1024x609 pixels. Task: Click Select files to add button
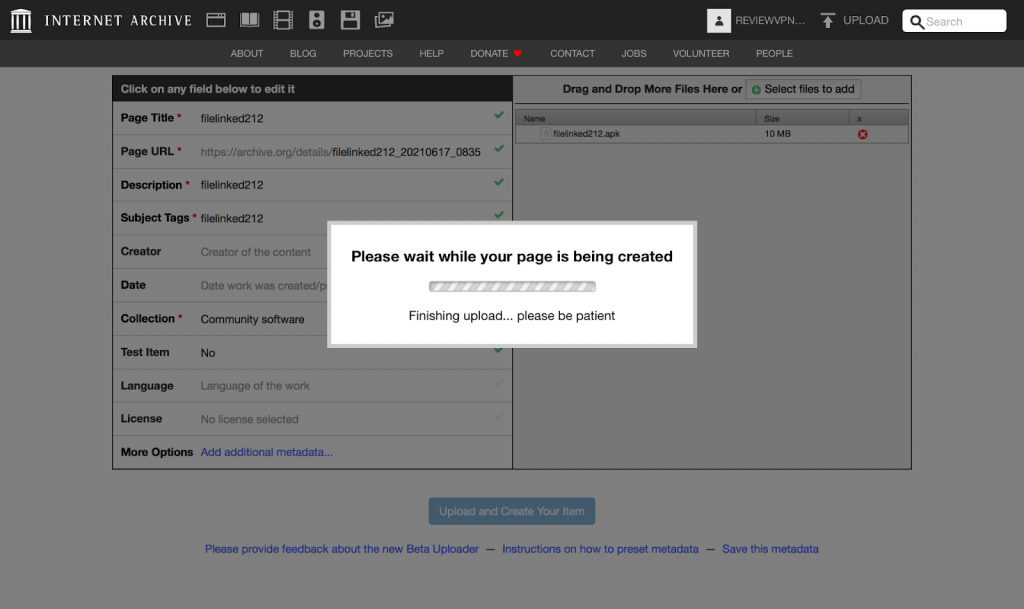(803, 89)
